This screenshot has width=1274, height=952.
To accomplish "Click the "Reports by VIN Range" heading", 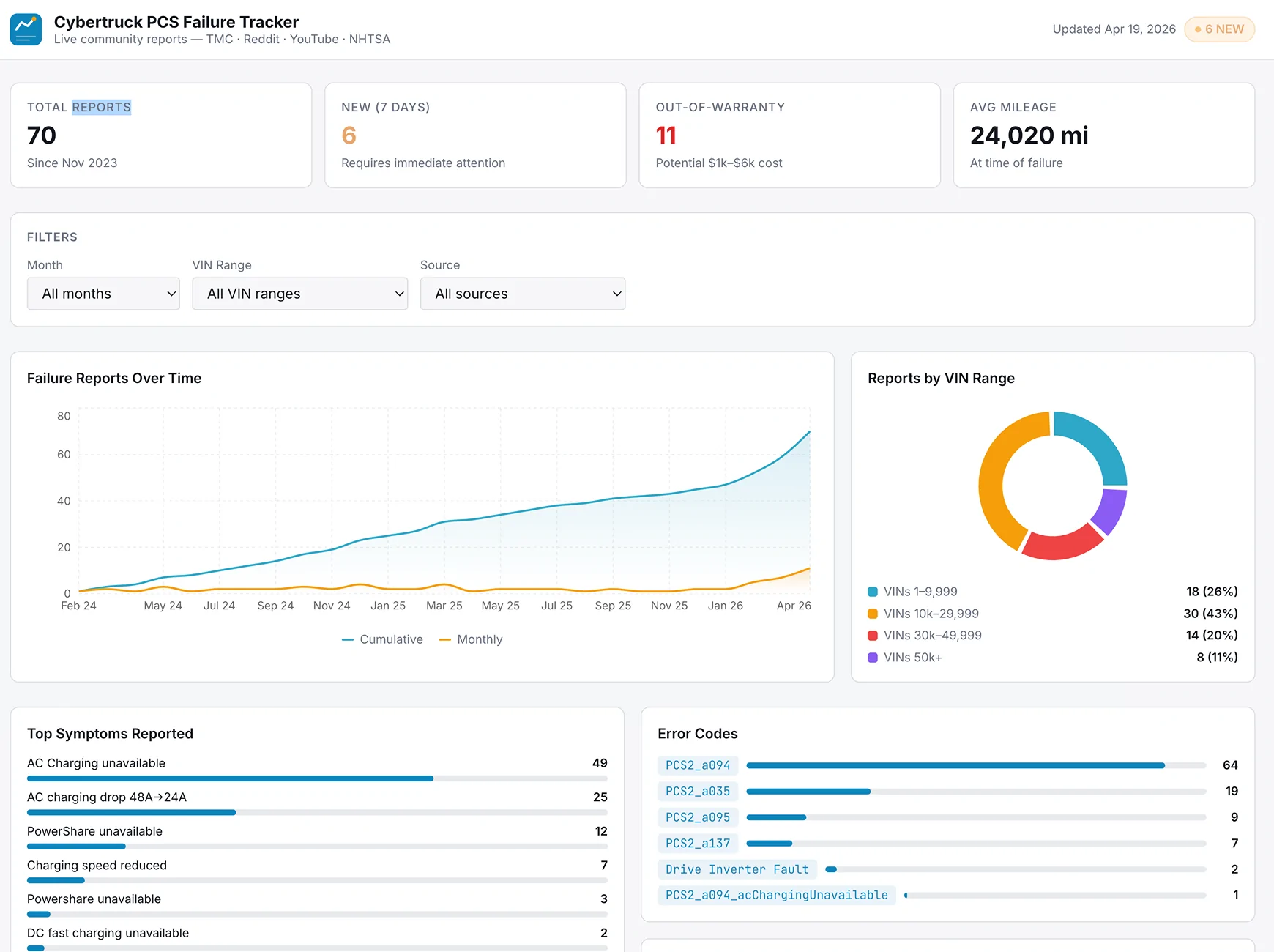I will tap(941, 378).
